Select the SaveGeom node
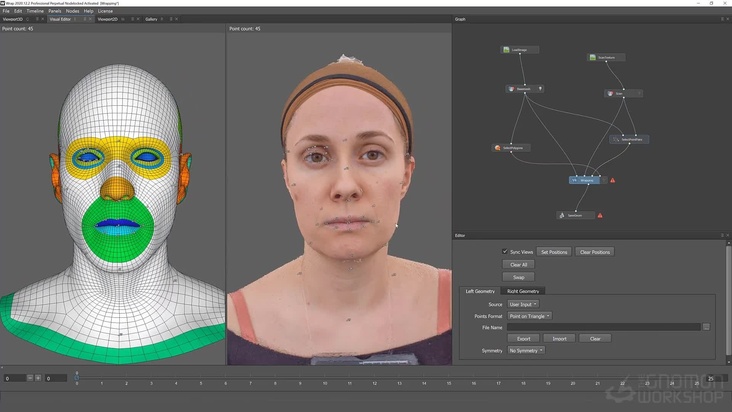 575,215
